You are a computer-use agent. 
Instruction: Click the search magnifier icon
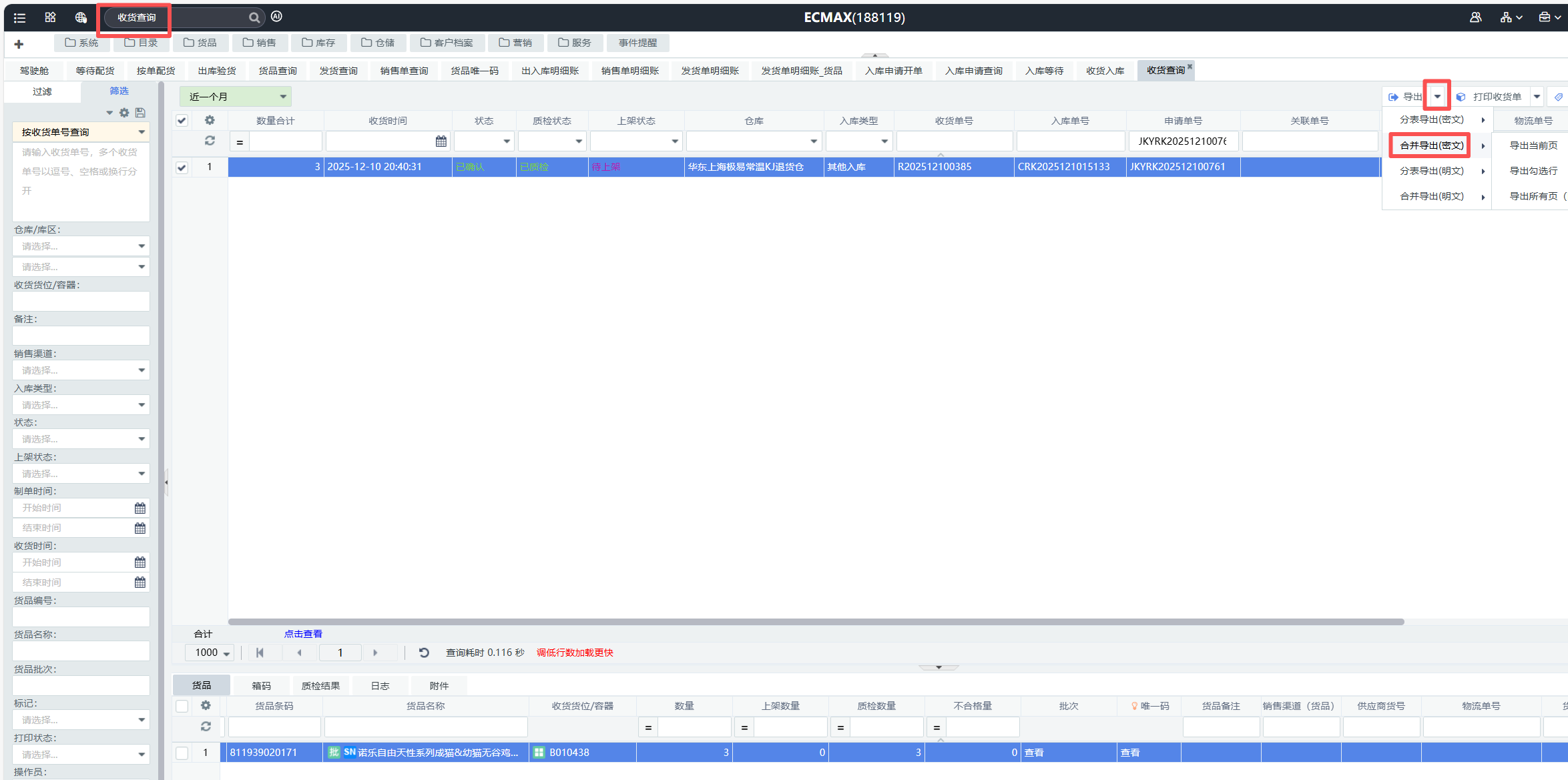pos(254,17)
